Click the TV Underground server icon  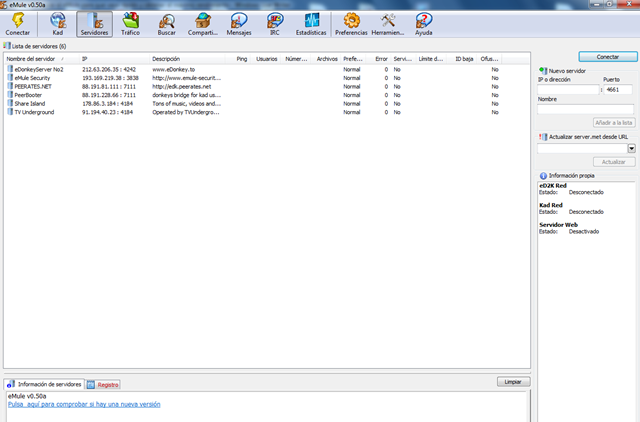pos(10,112)
